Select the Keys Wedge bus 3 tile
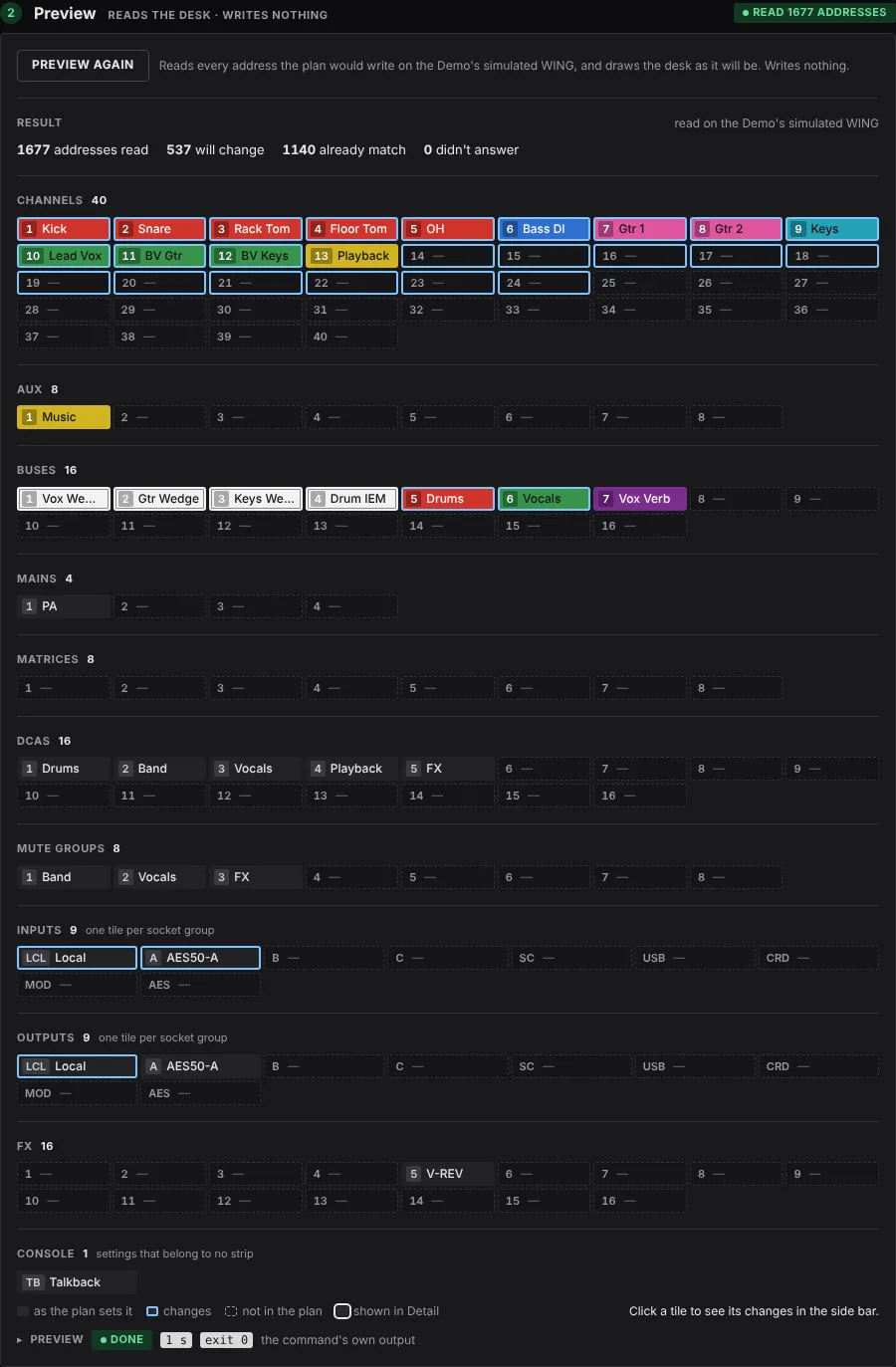Image resolution: width=896 pixels, height=1367 pixels. coord(256,499)
